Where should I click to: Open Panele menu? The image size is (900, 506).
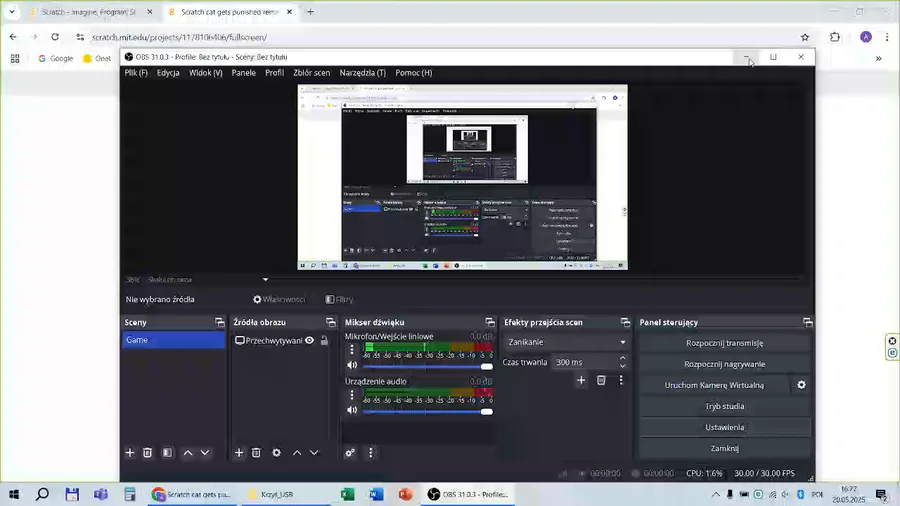tap(243, 73)
